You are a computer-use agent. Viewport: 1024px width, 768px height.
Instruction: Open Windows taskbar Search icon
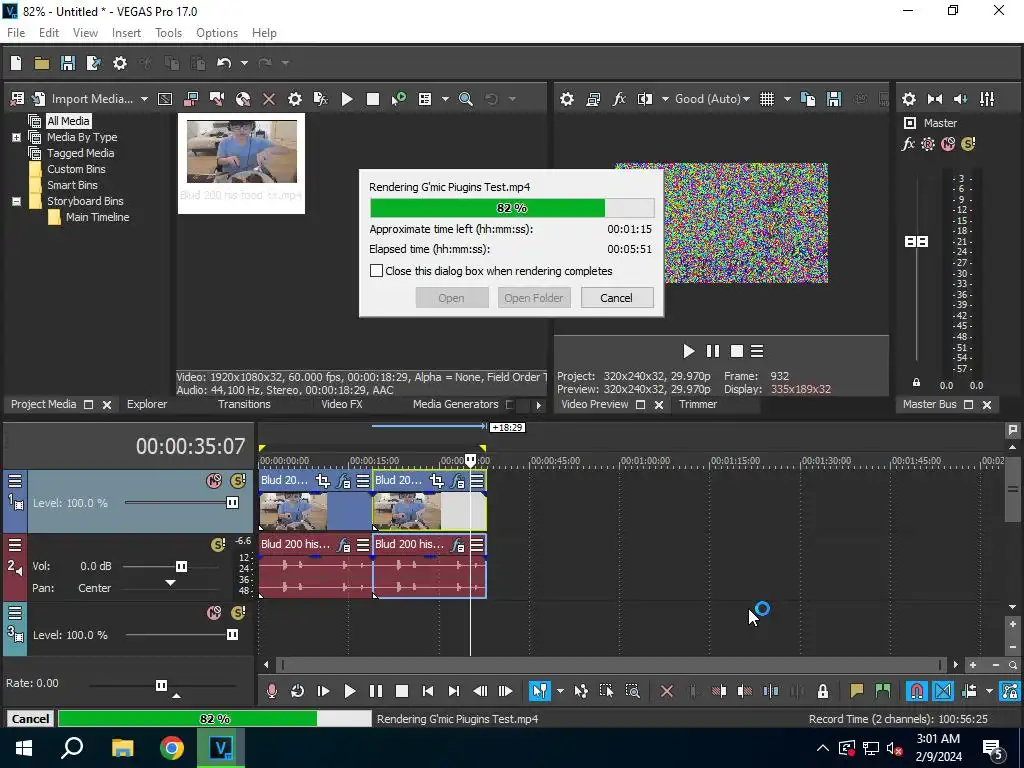pyautogui.click(x=72, y=748)
